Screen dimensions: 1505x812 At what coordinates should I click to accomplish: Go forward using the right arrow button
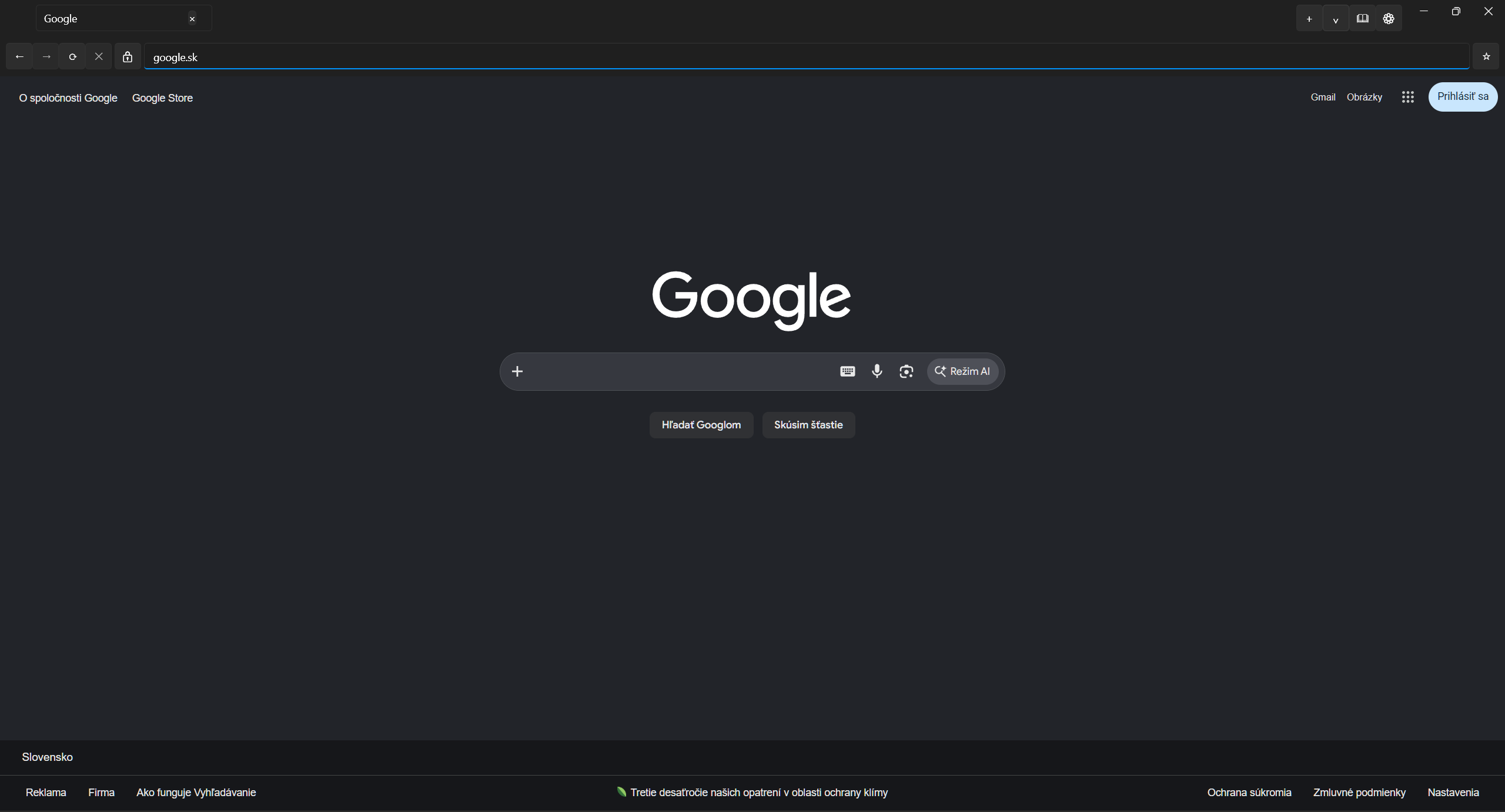tap(46, 56)
